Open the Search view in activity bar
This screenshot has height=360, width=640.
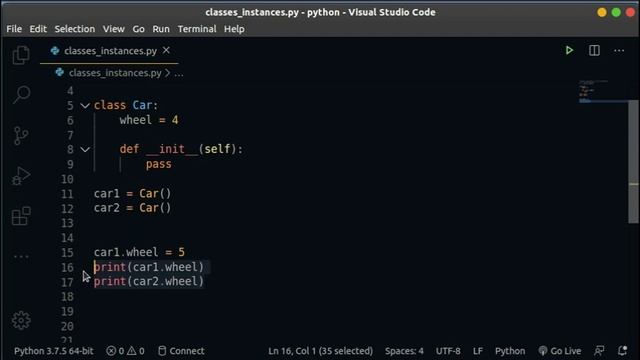coord(21,95)
